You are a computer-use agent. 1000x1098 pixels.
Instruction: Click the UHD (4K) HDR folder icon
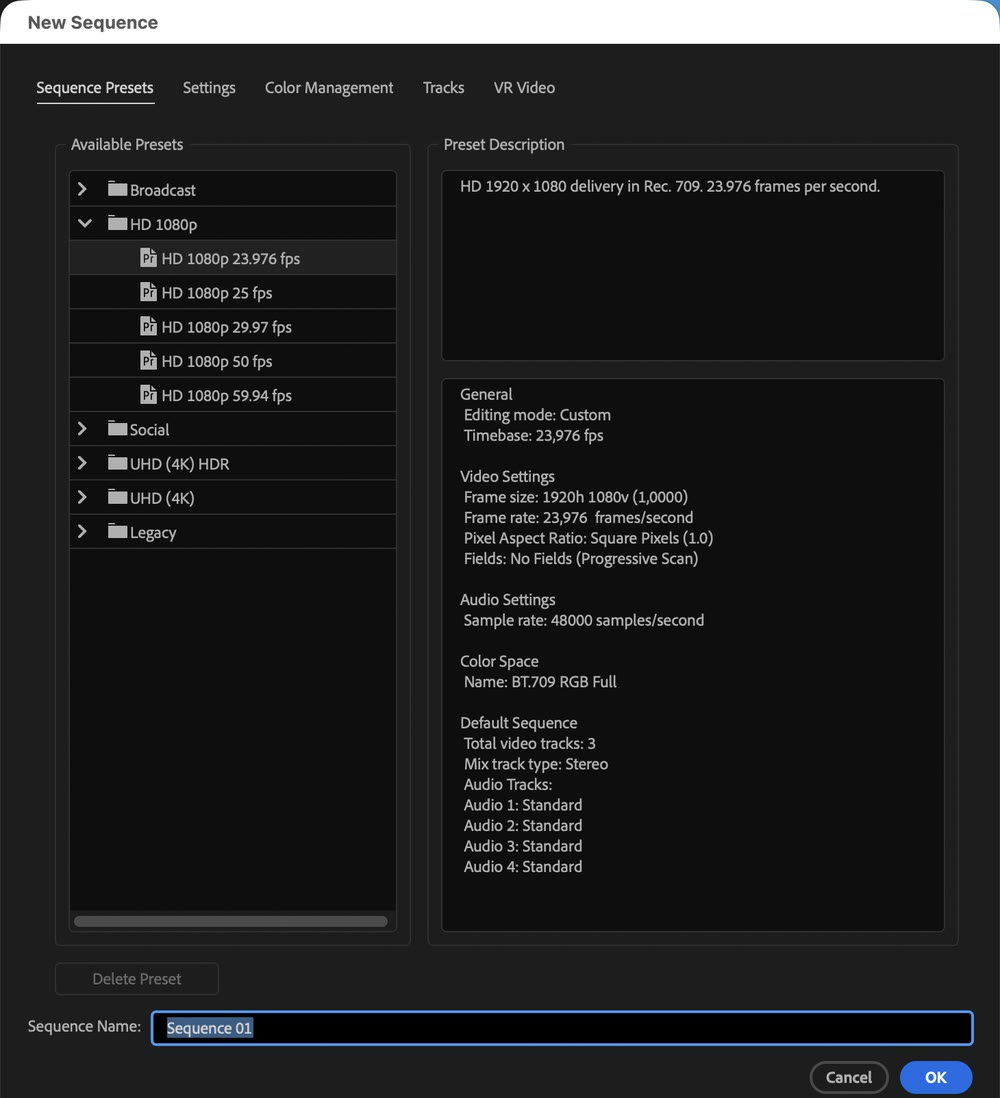117,463
